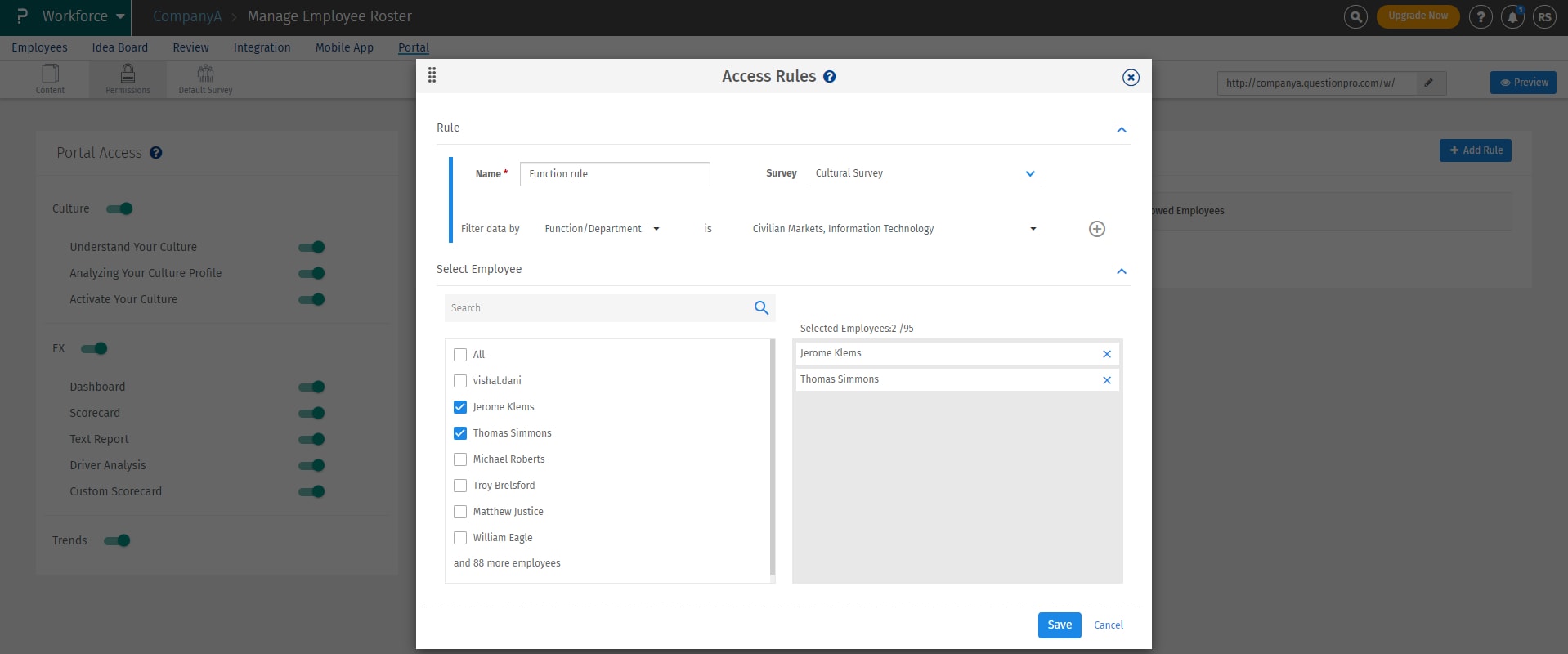The width and height of the screenshot is (1568, 654).
Task: Click the Access Rules help icon
Action: [829, 77]
